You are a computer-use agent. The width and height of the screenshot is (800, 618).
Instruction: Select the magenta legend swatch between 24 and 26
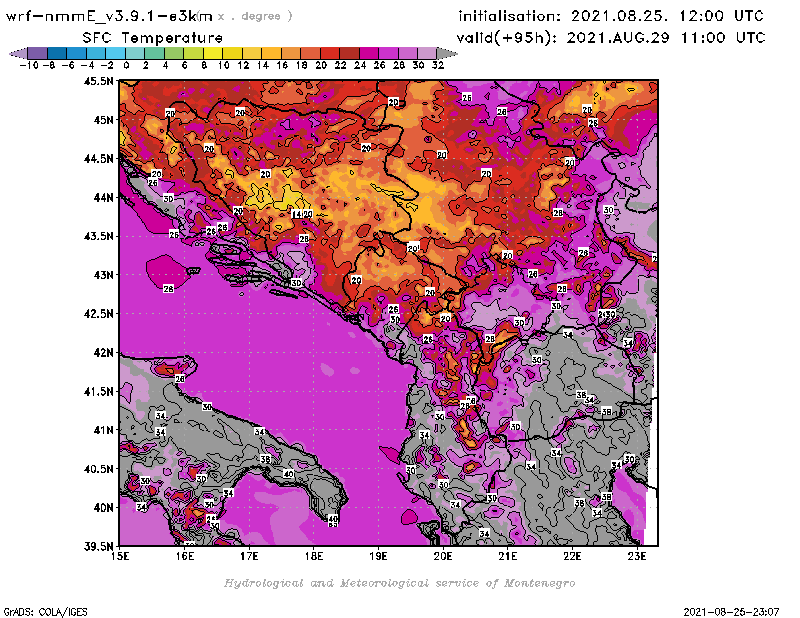[368, 53]
